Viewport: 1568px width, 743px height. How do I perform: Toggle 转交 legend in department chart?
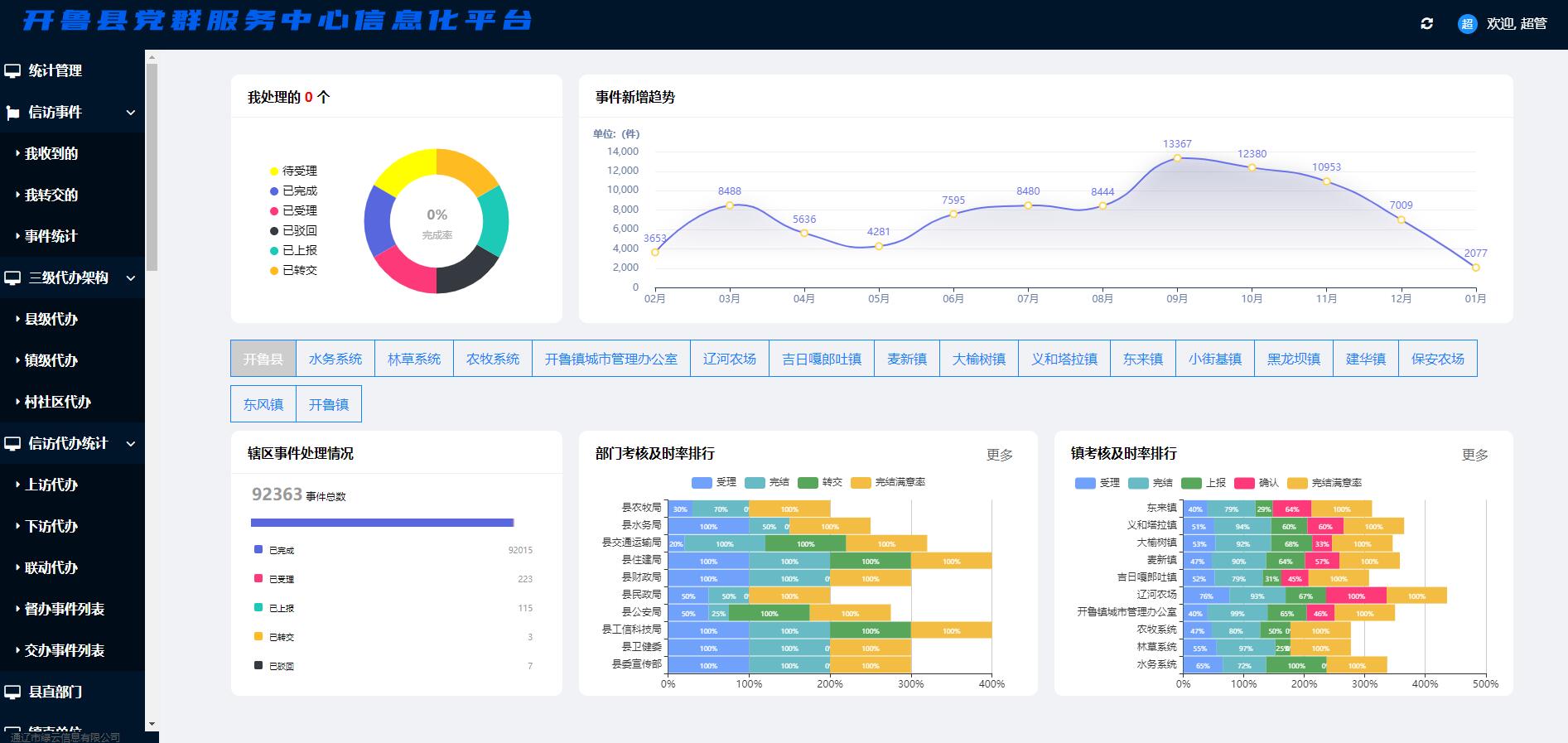[820, 482]
